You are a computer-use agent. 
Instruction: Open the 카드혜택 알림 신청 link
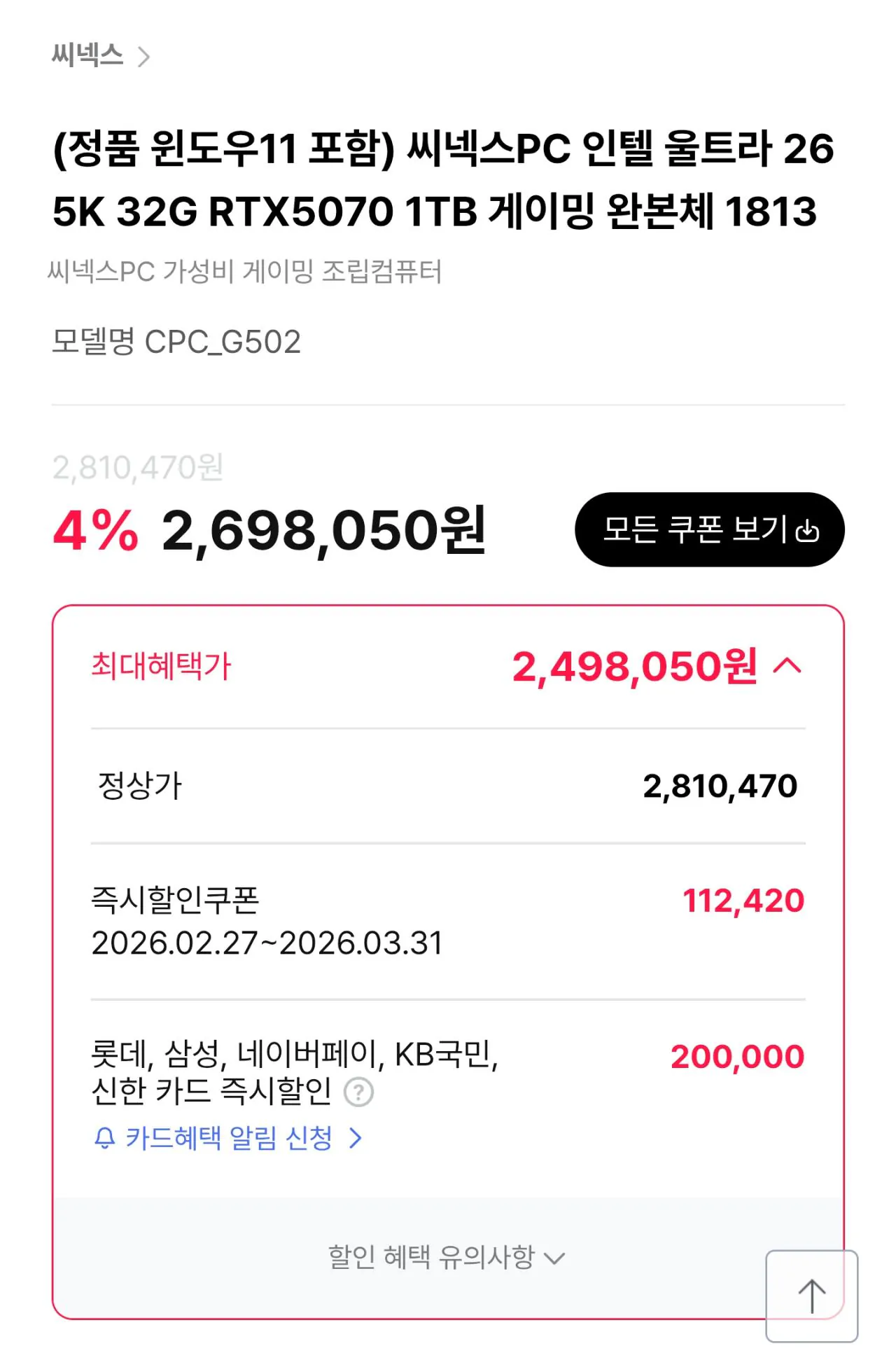[x=228, y=1138]
